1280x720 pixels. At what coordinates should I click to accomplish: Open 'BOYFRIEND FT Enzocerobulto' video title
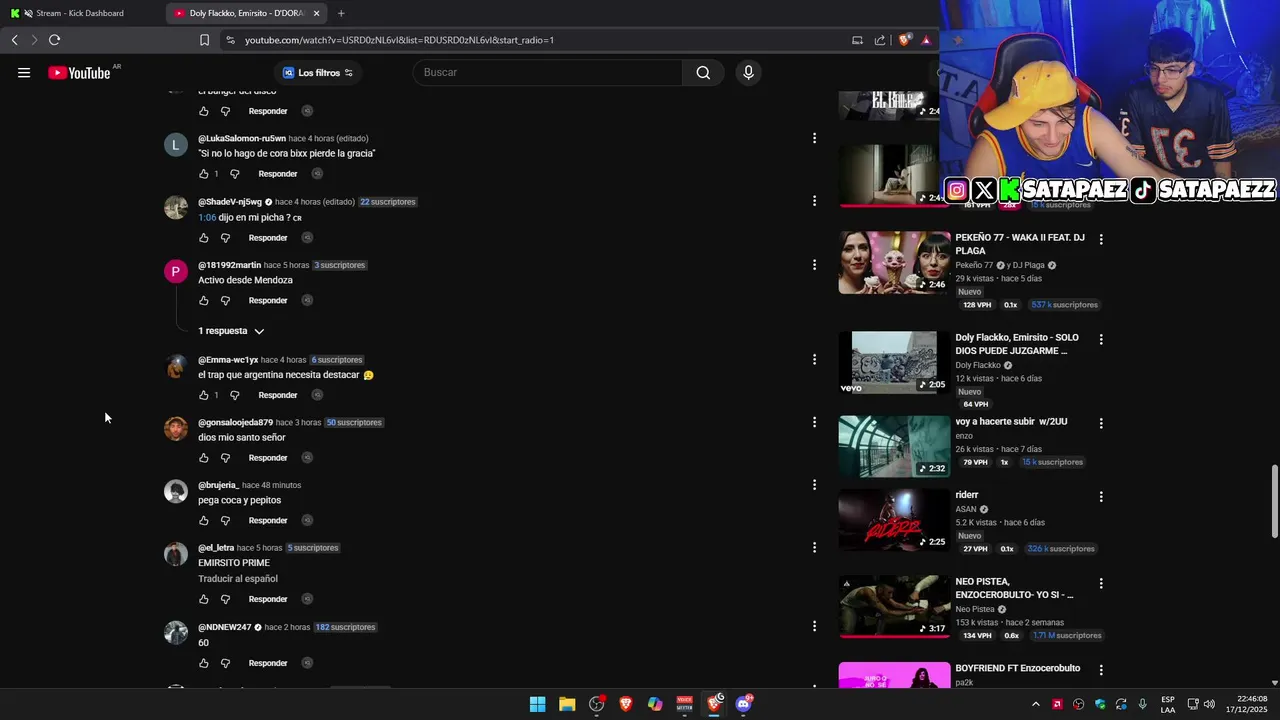pyautogui.click(x=1017, y=668)
